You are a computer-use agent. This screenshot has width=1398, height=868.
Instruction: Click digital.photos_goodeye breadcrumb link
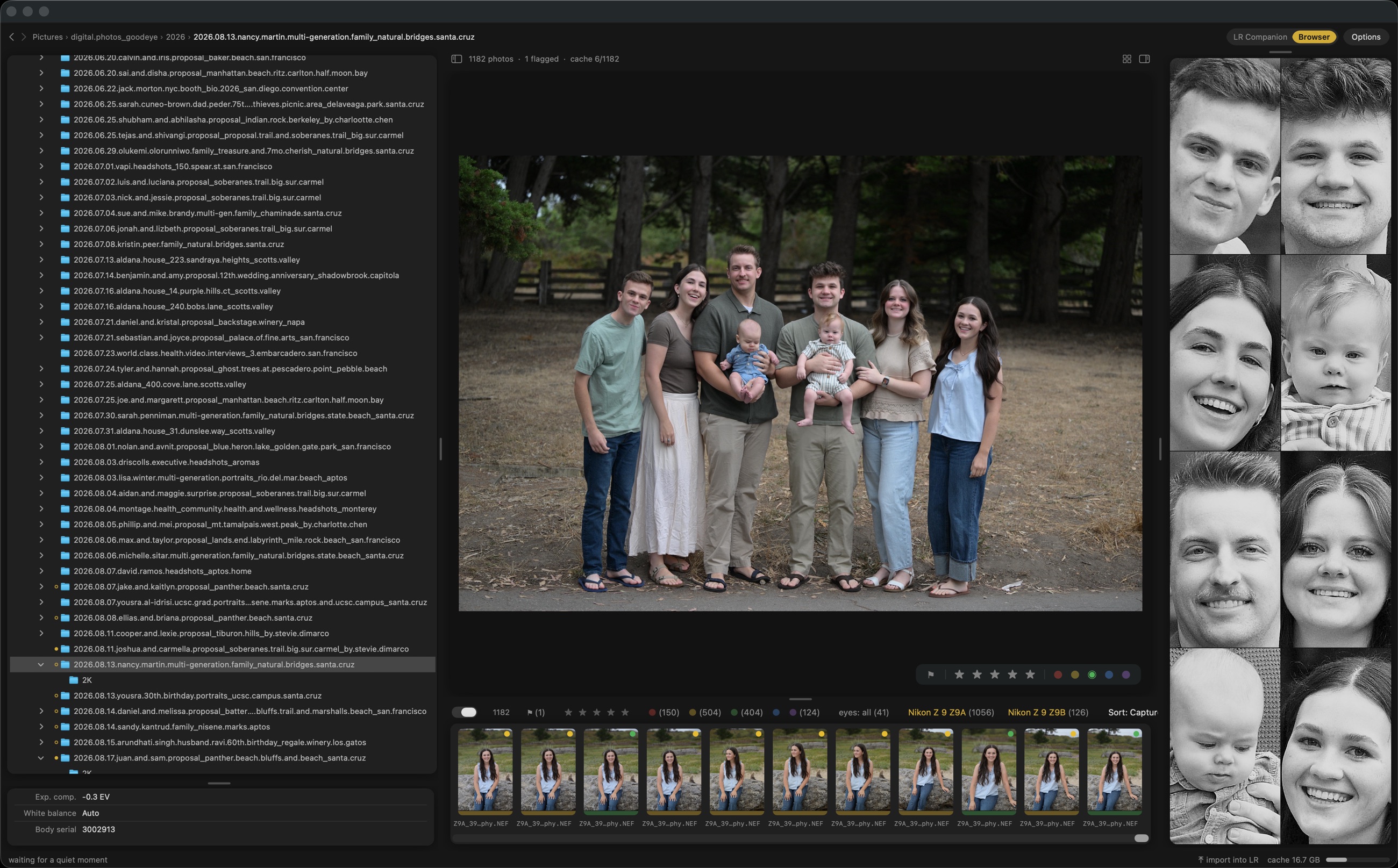click(x=115, y=37)
